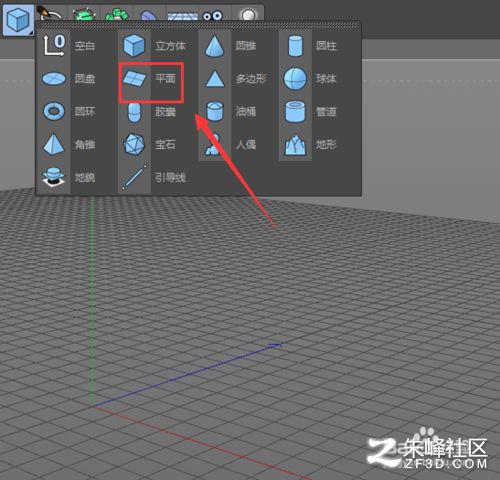Add a Landscape (地形) primitive
The height and width of the screenshot is (480, 500).
[x=295, y=145]
